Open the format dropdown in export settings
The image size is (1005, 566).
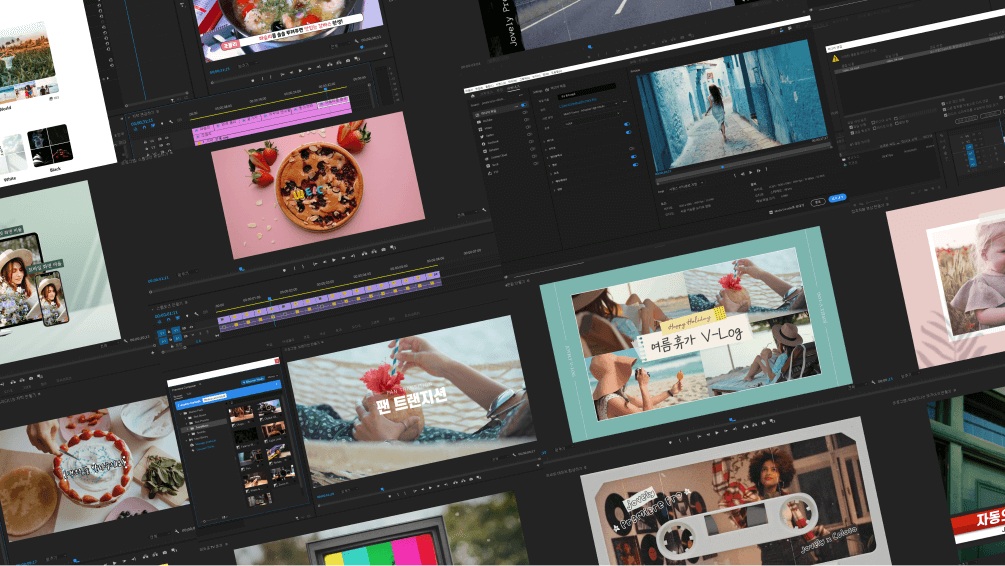pos(592,120)
